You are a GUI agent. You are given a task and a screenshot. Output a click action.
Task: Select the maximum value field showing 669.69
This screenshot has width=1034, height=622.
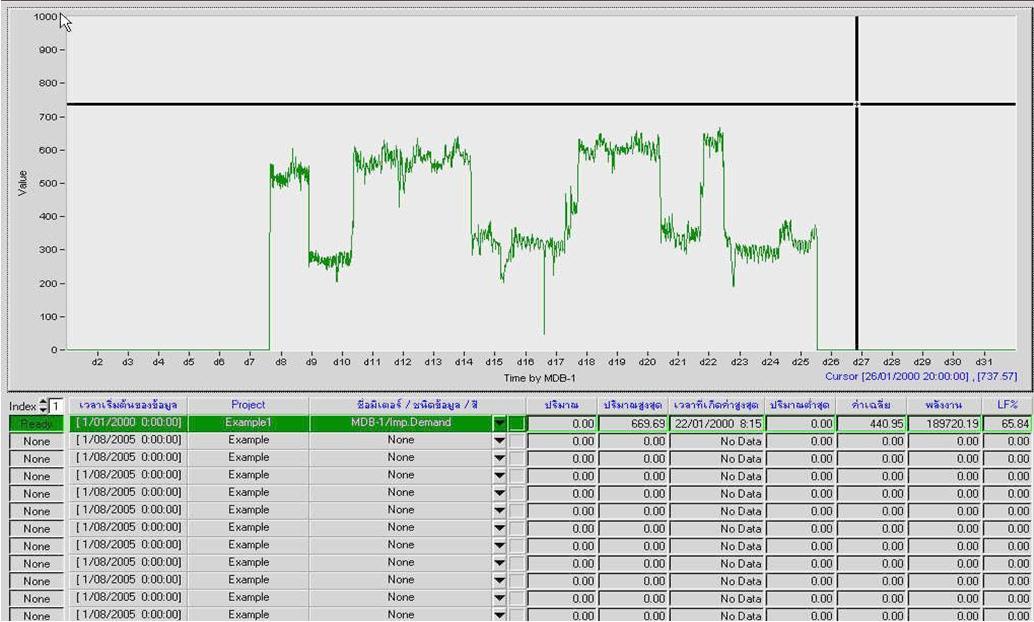[633, 424]
